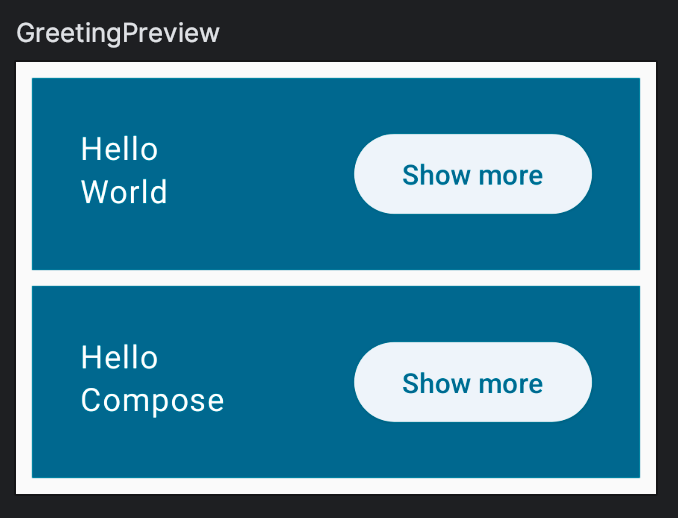Click blue padding right of second Show more
The height and width of the screenshot is (518, 678).
click(x=616, y=382)
